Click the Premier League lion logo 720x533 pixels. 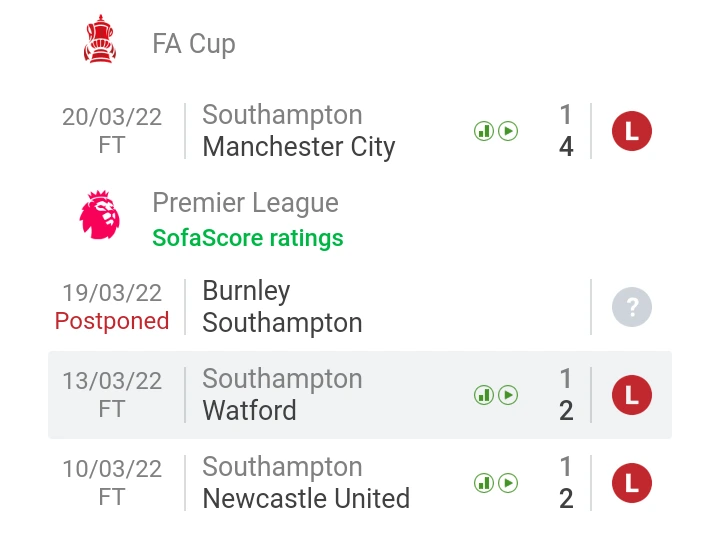click(x=100, y=214)
